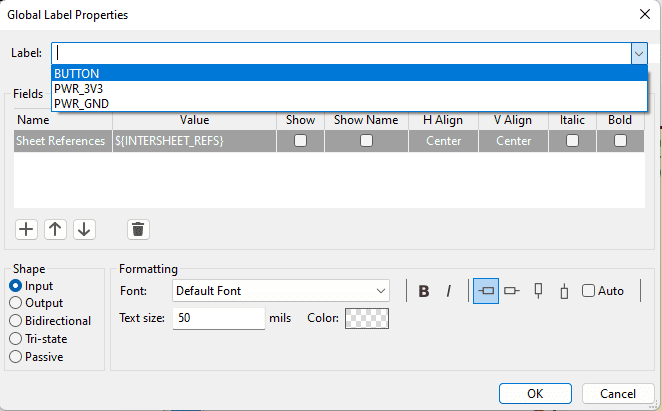The image size is (662, 411).
Task: Open the Default Font dropdown
Action: (281, 291)
